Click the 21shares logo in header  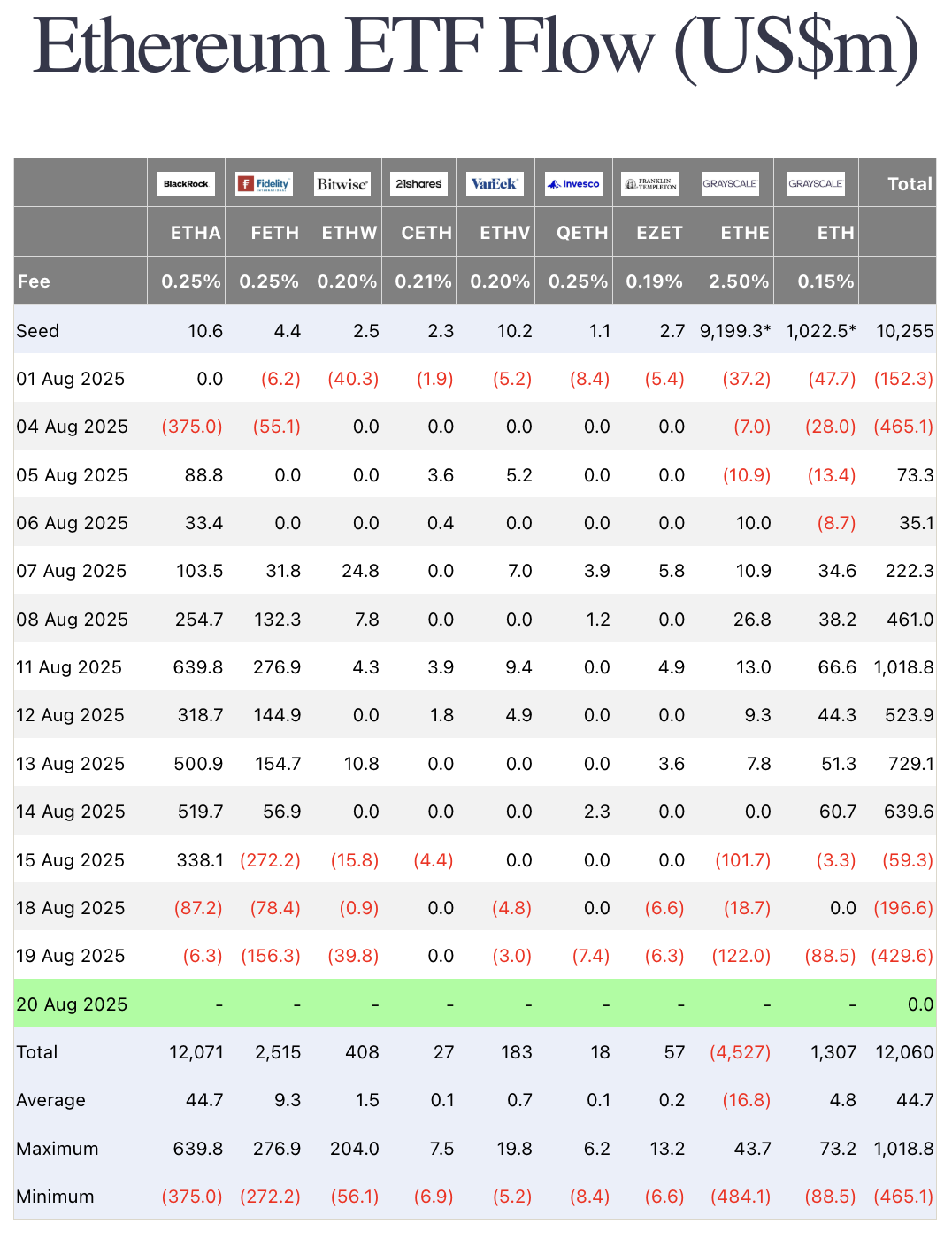[419, 184]
